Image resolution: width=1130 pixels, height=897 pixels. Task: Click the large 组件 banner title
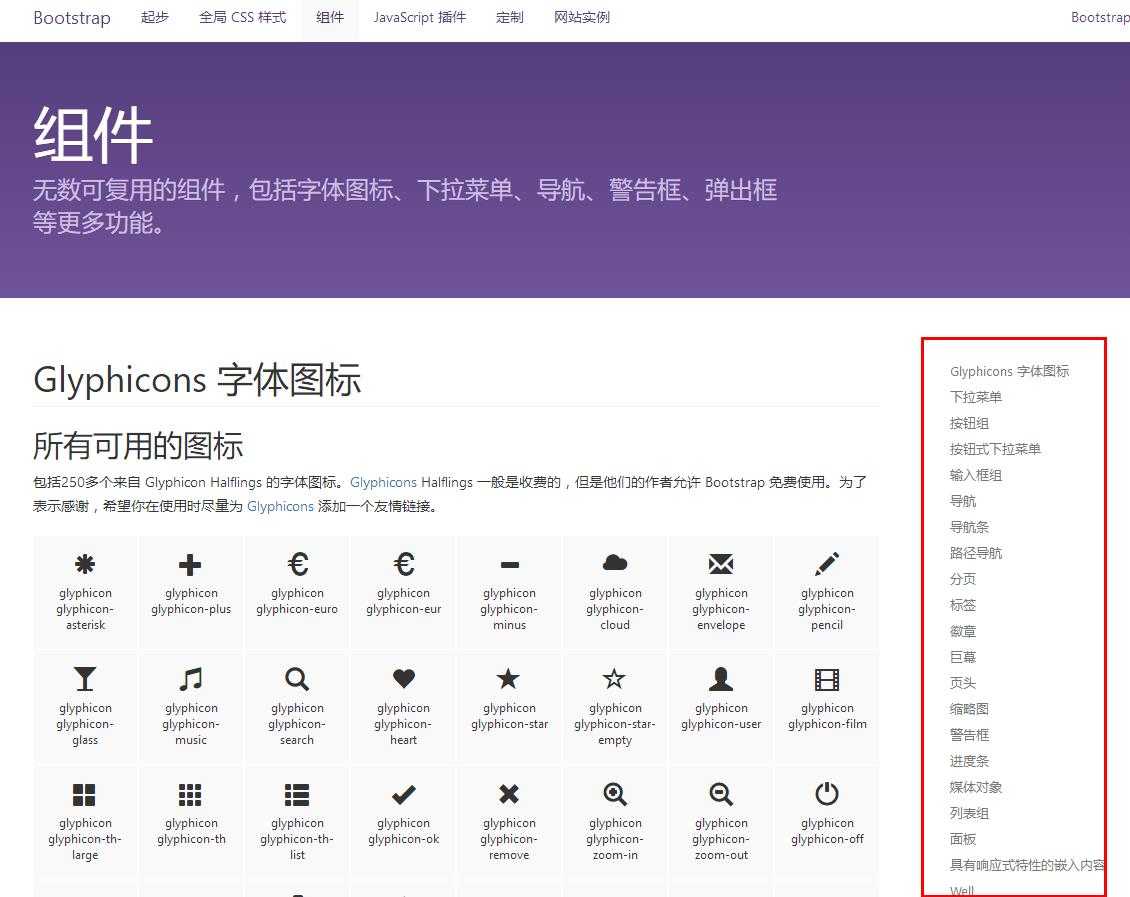93,135
